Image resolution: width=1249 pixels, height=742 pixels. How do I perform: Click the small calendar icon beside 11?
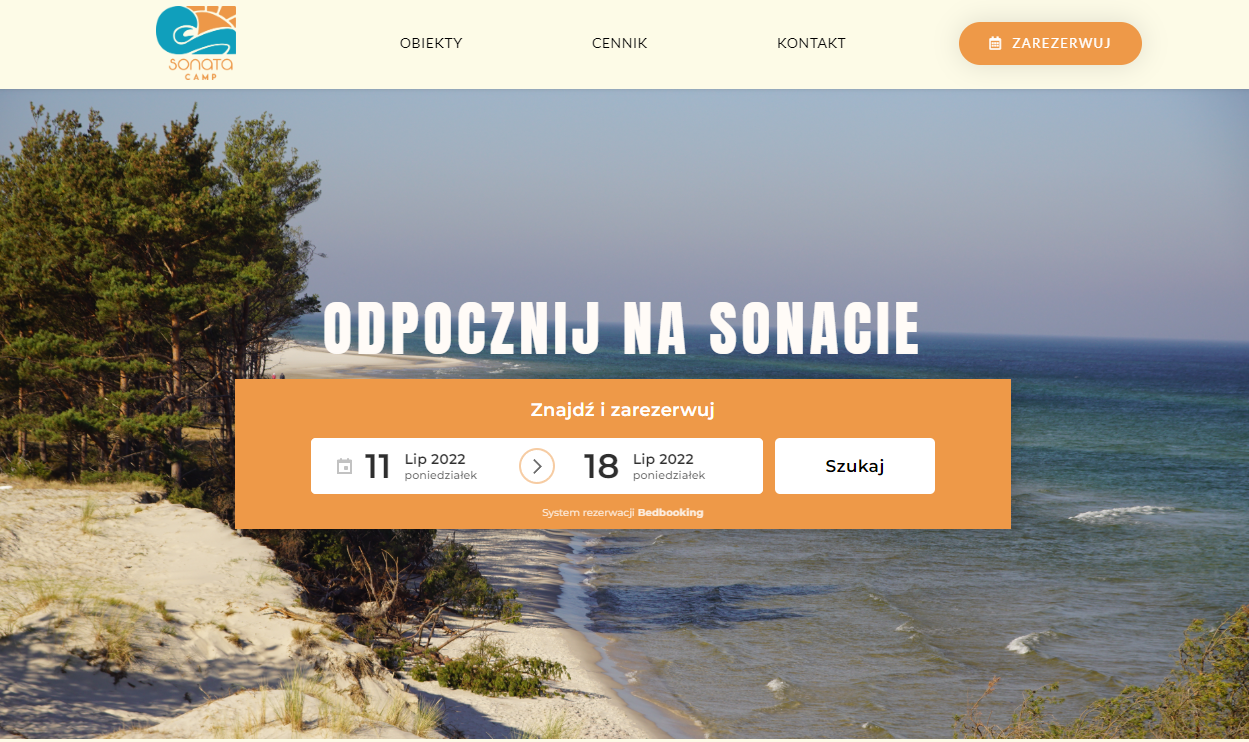[344, 466]
